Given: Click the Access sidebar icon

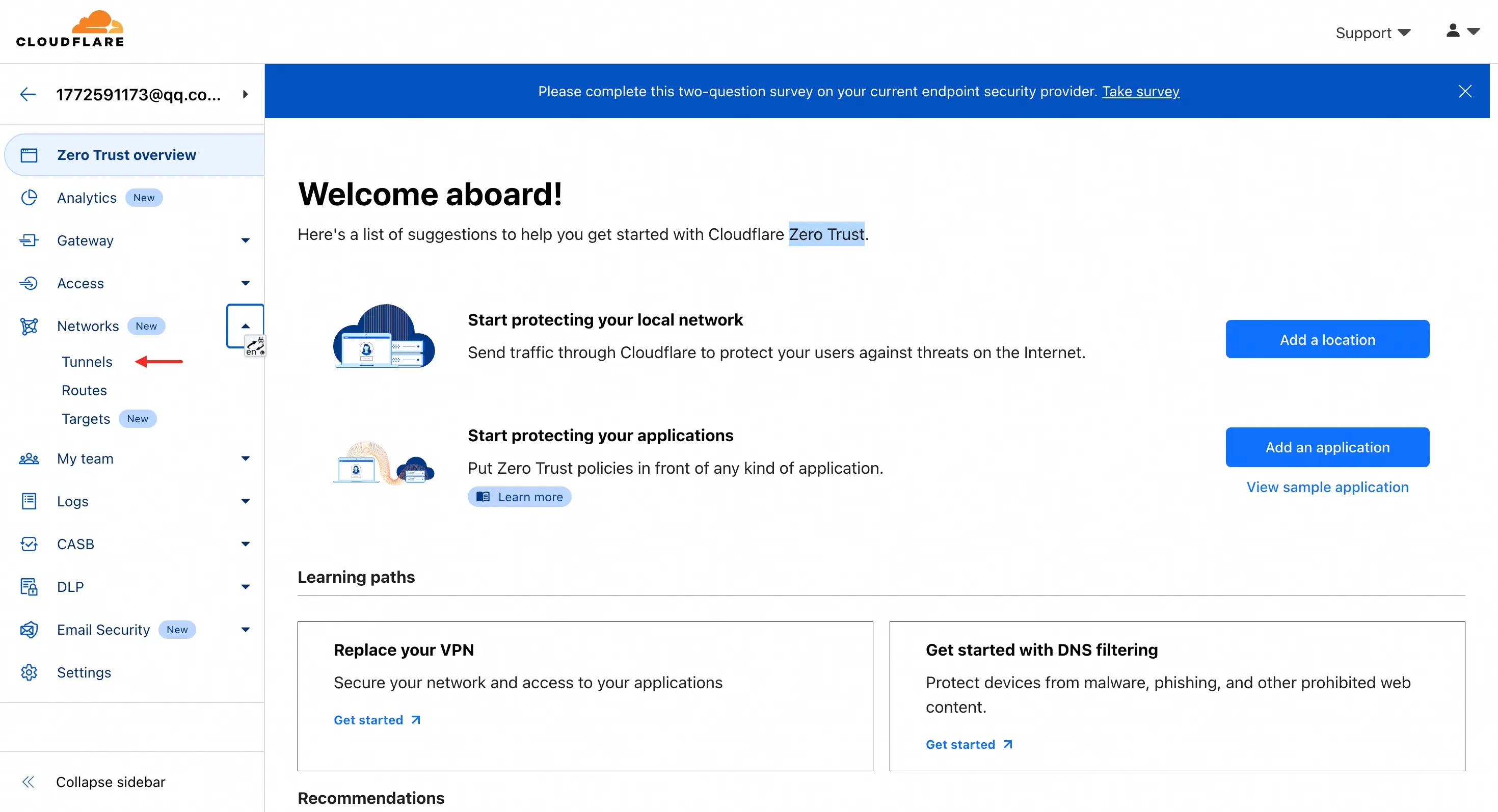Looking at the screenshot, I should point(29,283).
